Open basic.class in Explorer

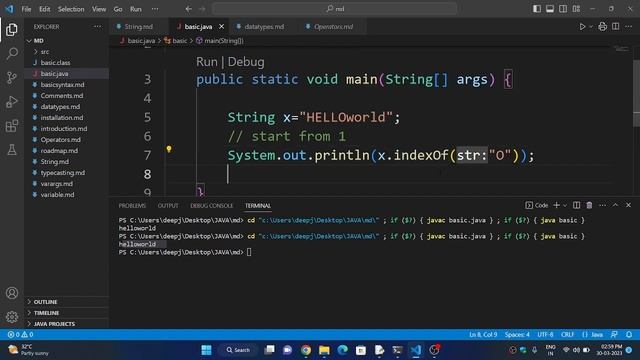tap(56, 62)
